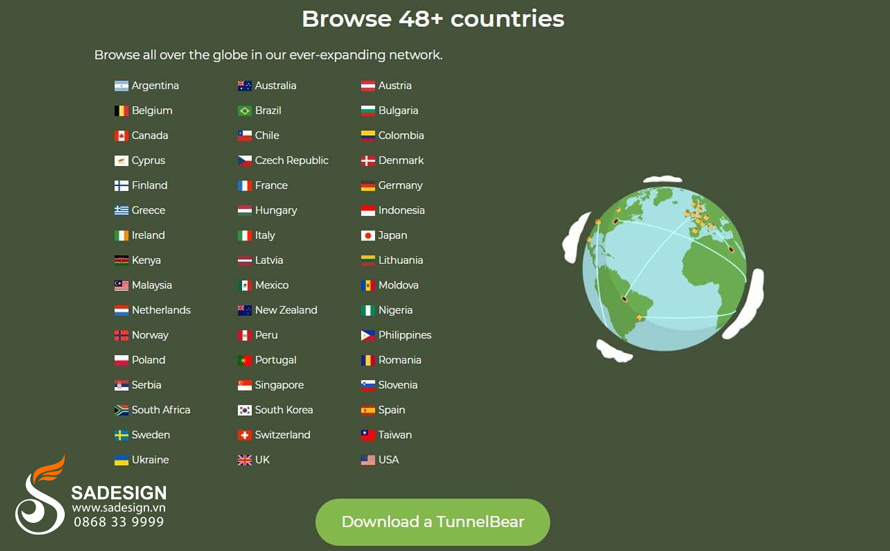Screen dimensions: 890x551
Task: Click the Ireland country name
Action: tap(148, 235)
